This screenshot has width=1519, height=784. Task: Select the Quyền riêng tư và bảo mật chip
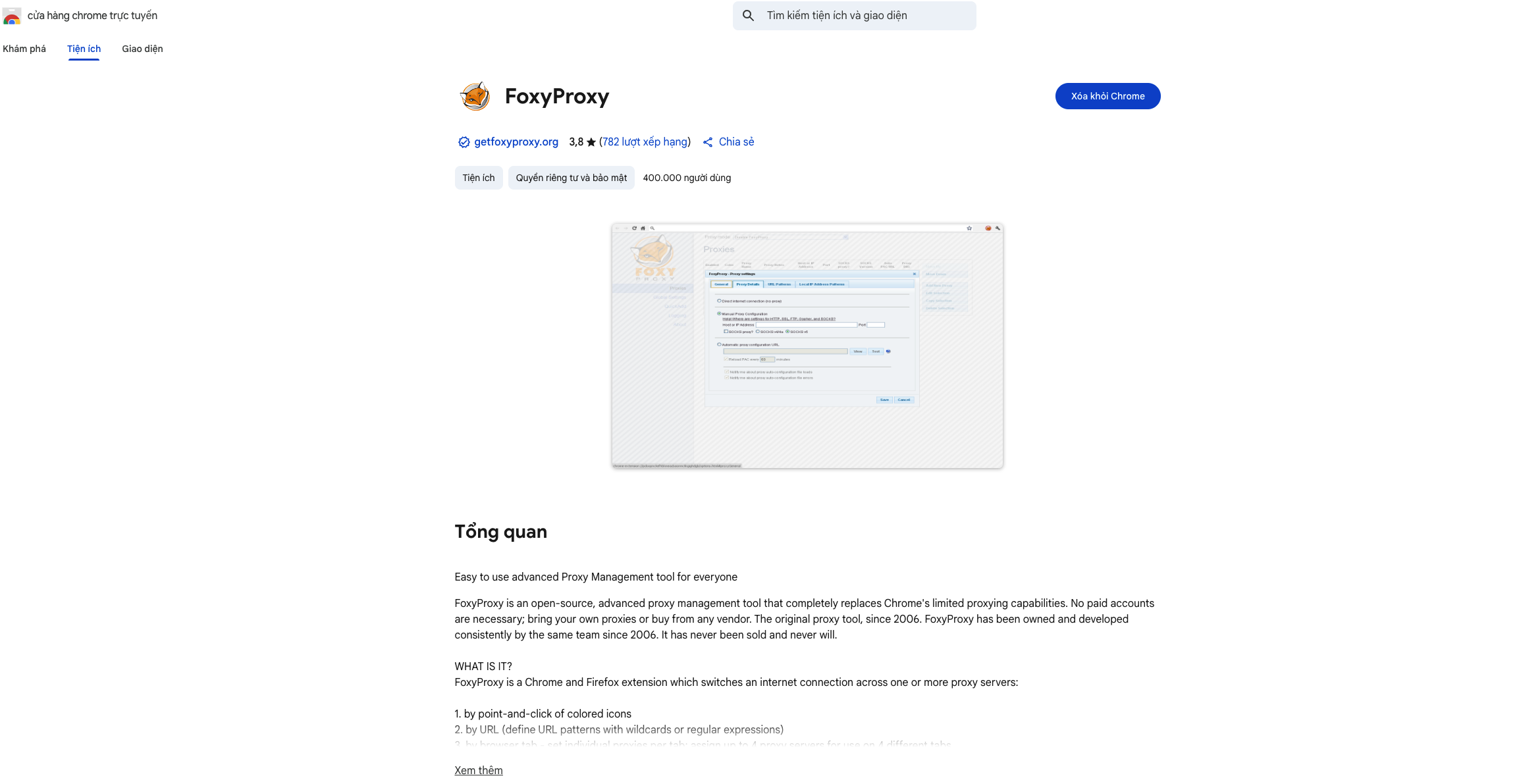click(571, 178)
